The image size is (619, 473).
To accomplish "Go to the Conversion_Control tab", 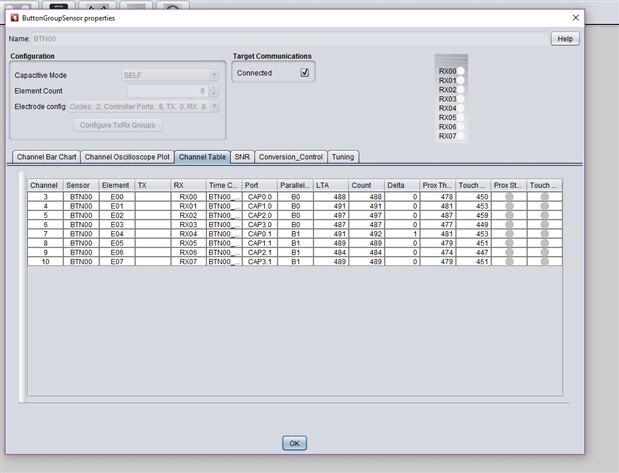I will (291, 157).
